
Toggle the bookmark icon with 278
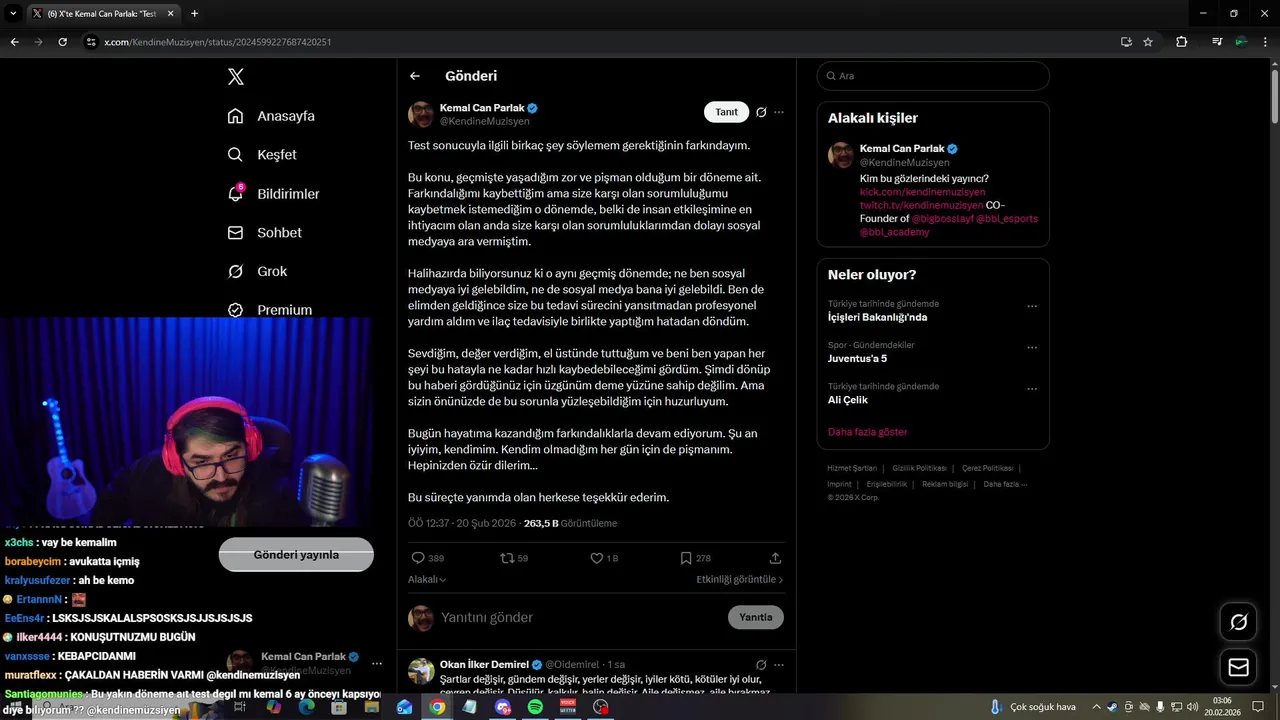coord(686,558)
